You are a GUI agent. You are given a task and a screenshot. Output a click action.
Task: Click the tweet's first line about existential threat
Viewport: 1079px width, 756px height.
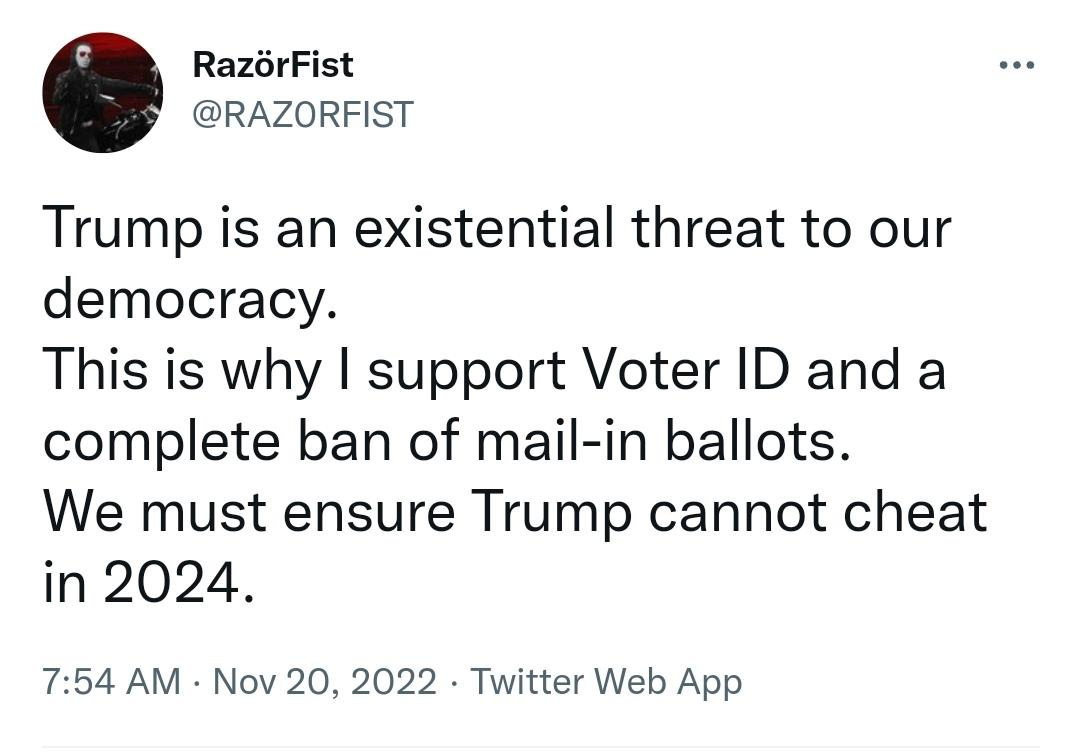point(496,229)
